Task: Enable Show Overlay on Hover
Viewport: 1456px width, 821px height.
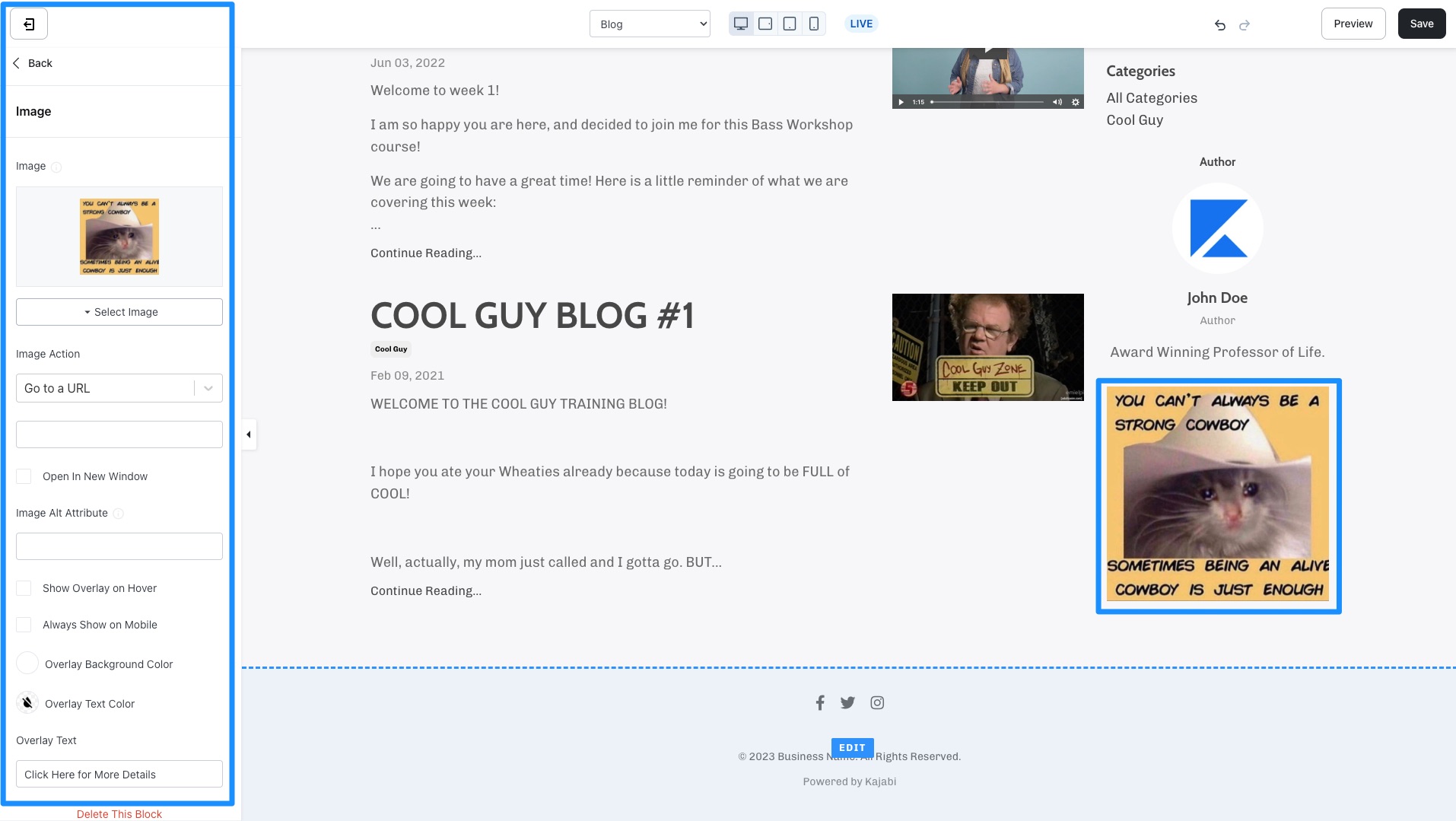Action: pos(24,588)
